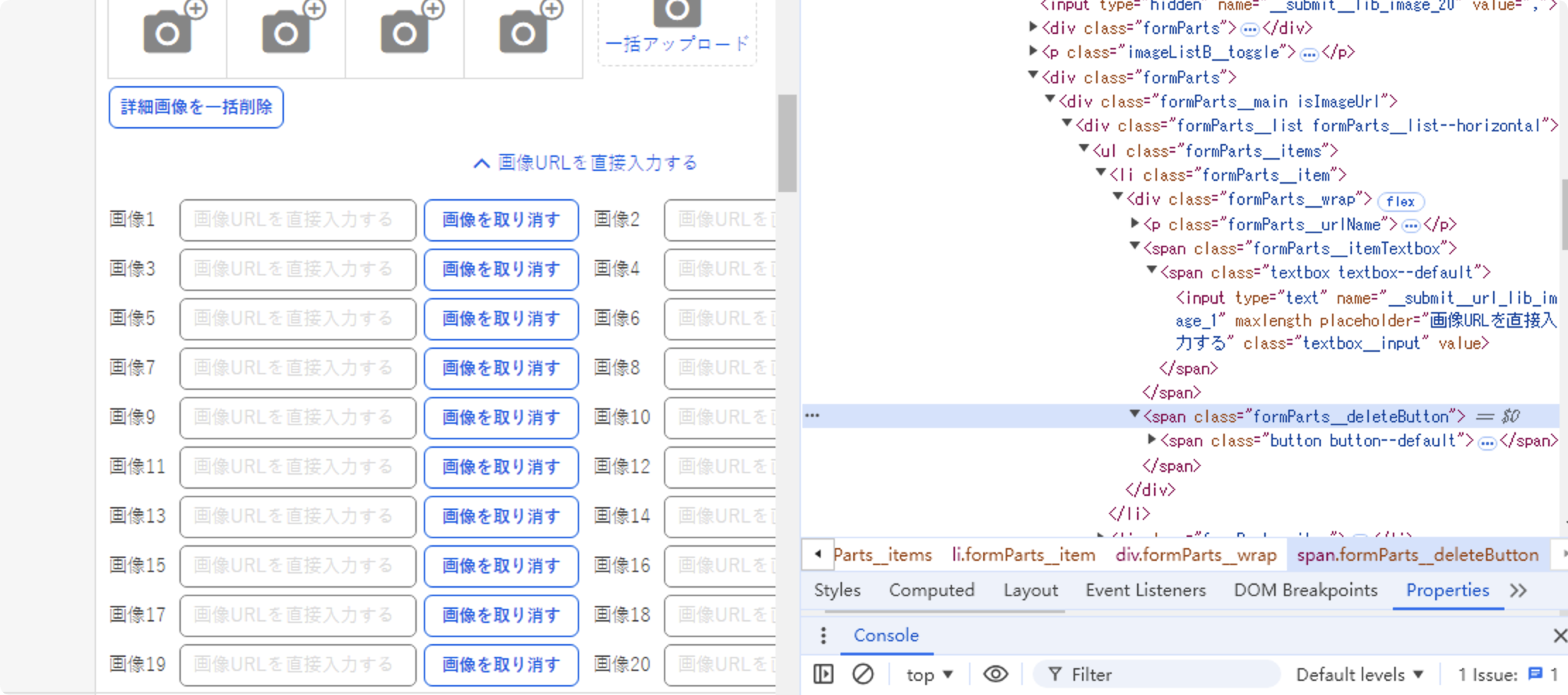Toggle the console sidebar panel icon
The image size is (1568, 695).
click(824, 675)
